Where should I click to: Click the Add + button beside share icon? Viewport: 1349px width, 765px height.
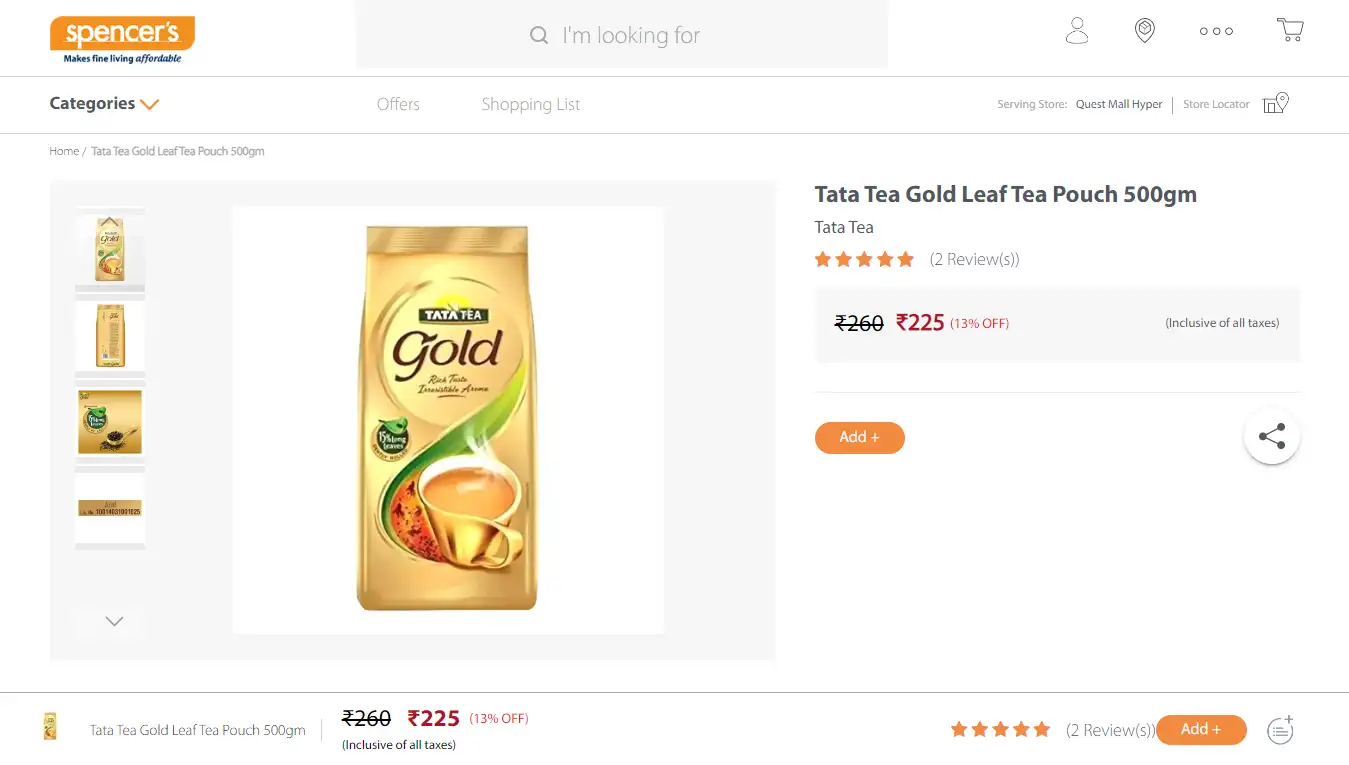pos(859,437)
